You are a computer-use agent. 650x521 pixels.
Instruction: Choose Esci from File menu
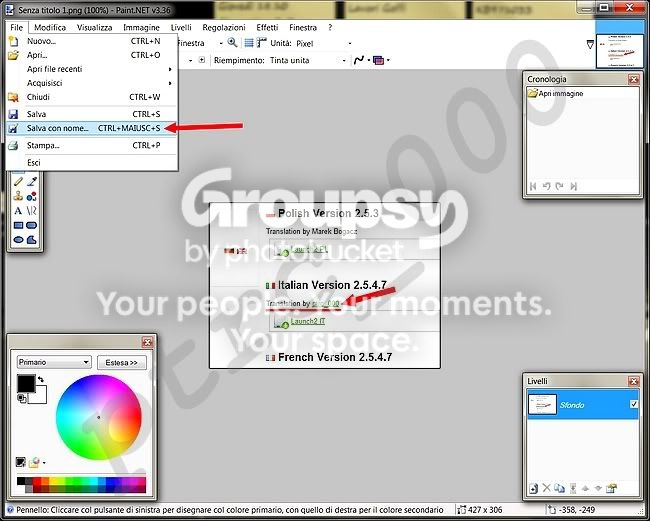coord(92,162)
